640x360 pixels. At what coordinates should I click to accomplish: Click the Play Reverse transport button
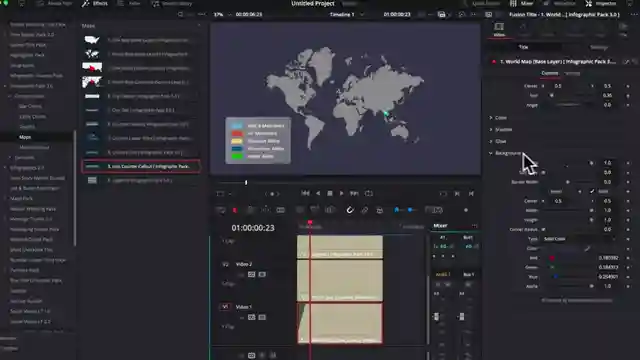pos(318,193)
